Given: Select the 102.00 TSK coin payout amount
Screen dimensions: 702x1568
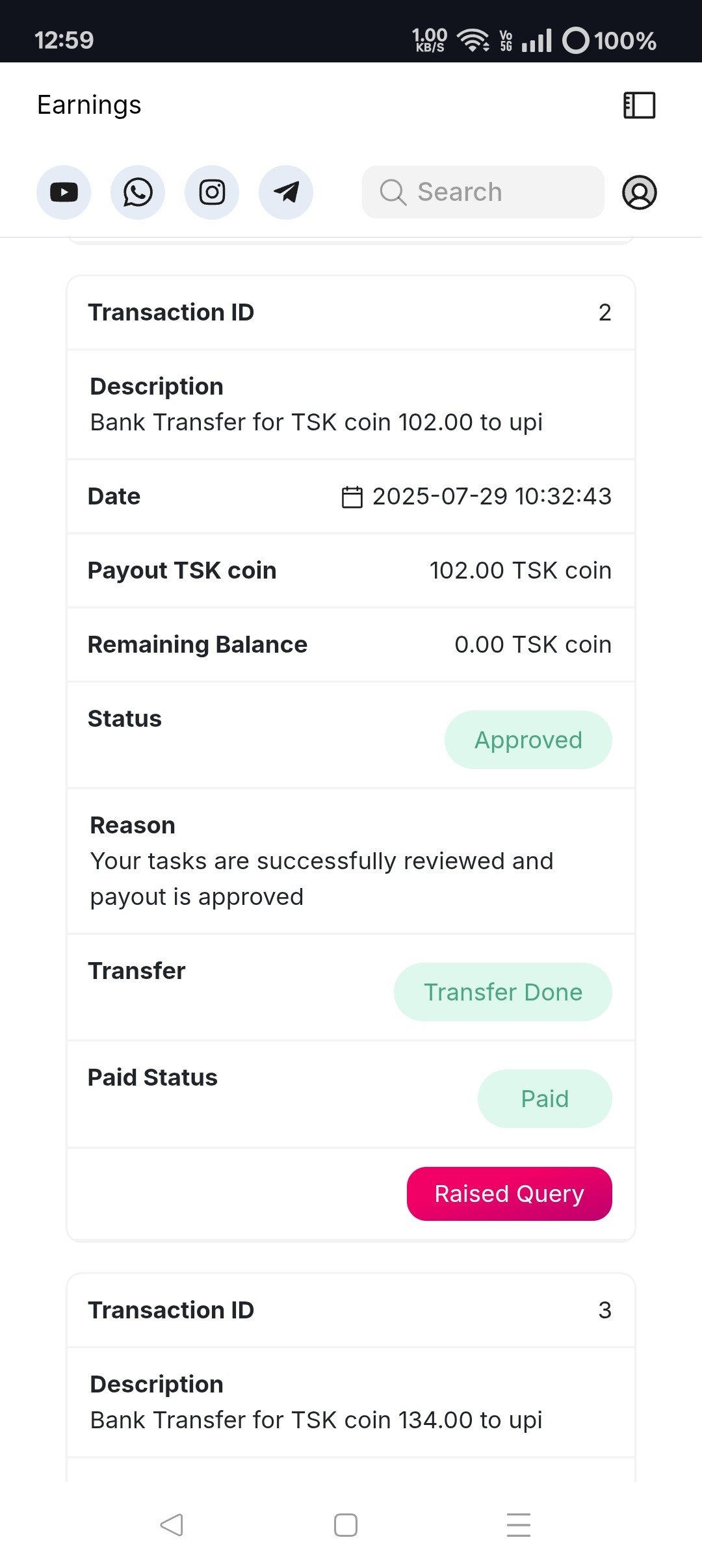Looking at the screenshot, I should (x=520, y=571).
